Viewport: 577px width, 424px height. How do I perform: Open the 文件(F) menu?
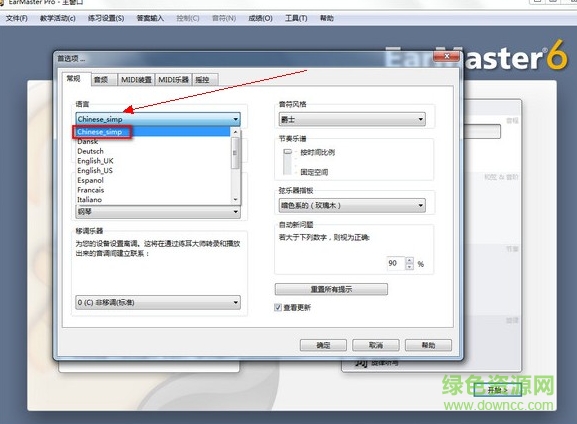(17, 18)
